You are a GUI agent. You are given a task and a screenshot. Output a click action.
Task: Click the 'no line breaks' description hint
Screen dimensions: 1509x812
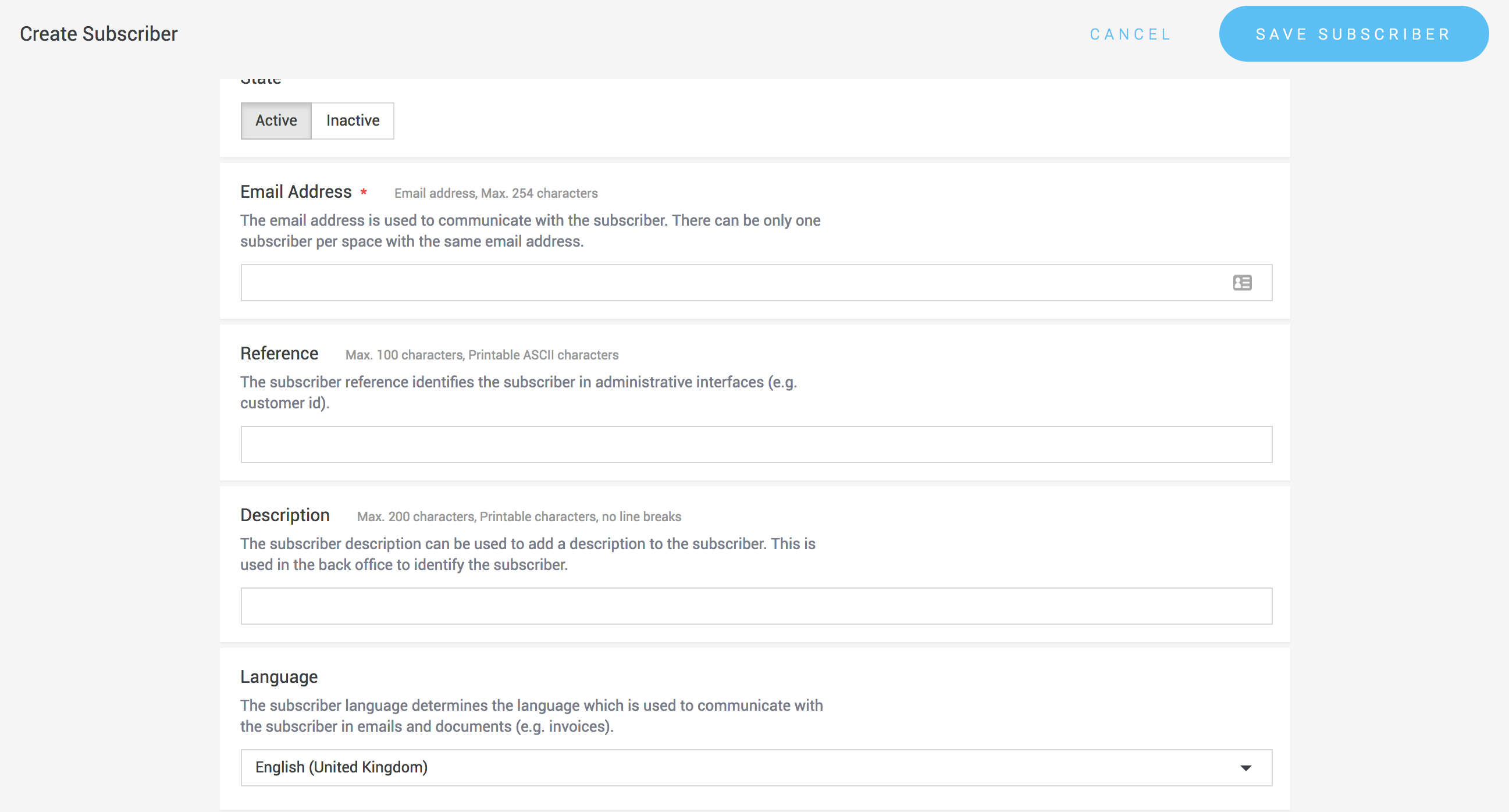(642, 517)
